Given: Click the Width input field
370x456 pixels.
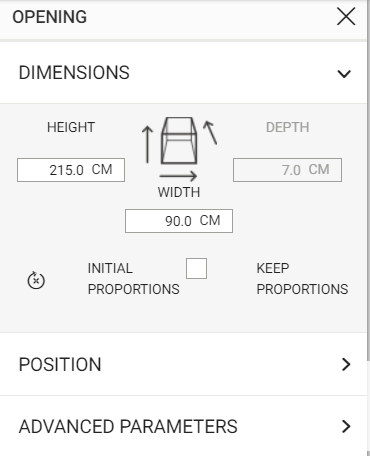Looking at the screenshot, I should pyautogui.click(x=179, y=221).
